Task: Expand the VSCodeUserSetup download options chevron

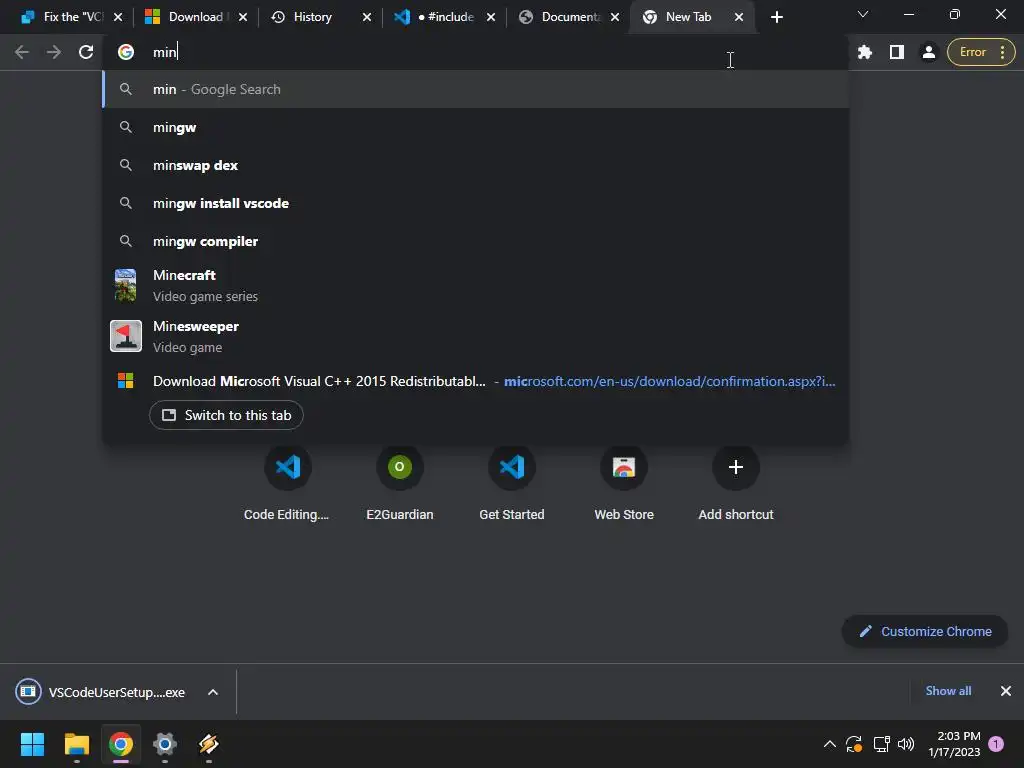Action: (213, 692)
